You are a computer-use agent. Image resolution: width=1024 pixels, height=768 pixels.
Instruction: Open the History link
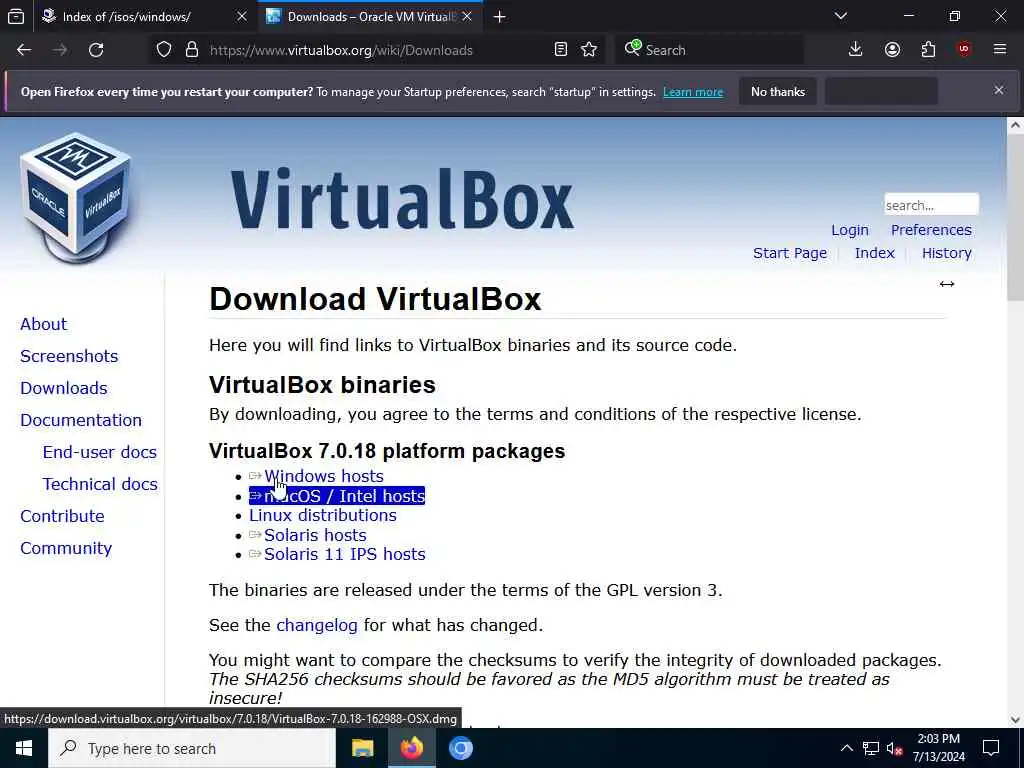[946, 253]
